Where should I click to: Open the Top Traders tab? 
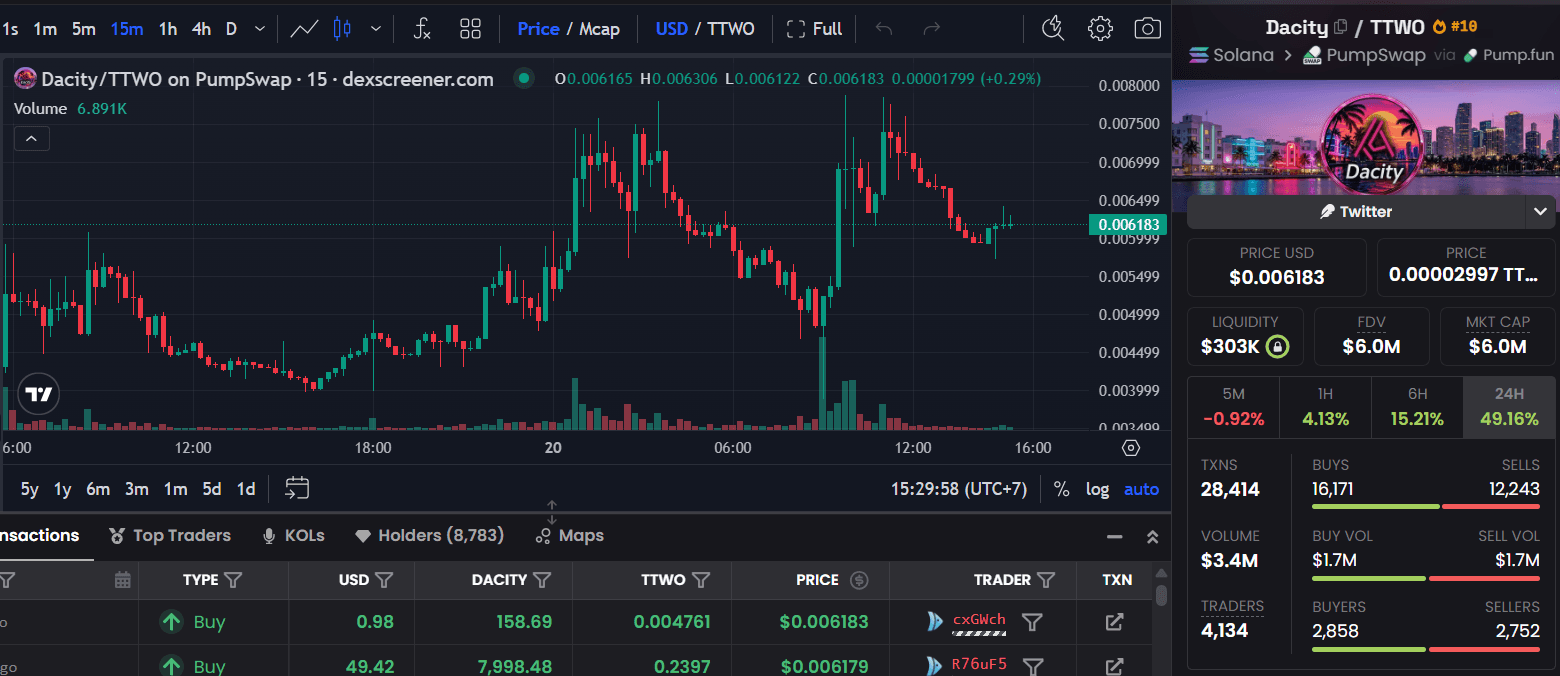pos(169,536)
